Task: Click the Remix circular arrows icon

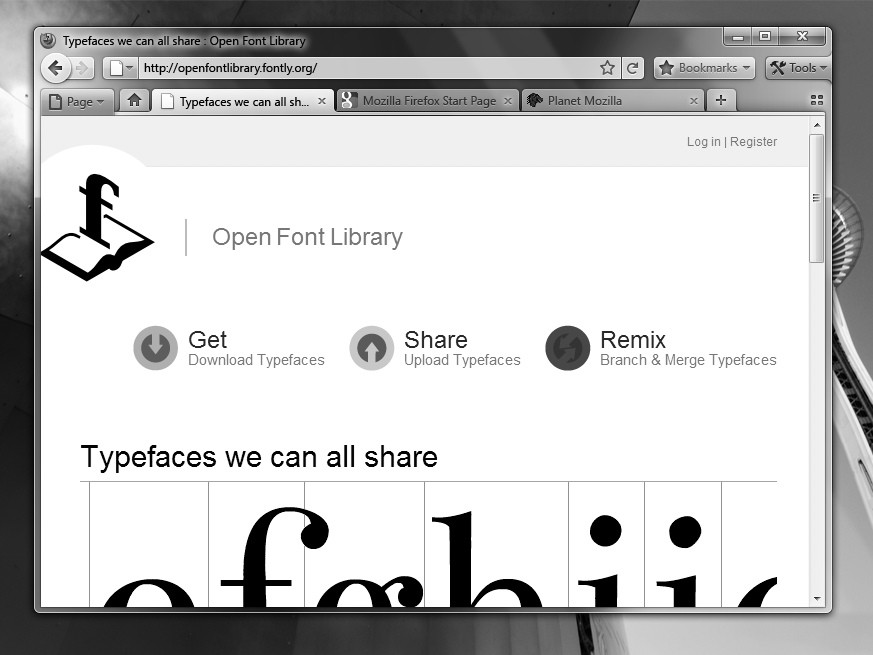Action: coord(567,348)
